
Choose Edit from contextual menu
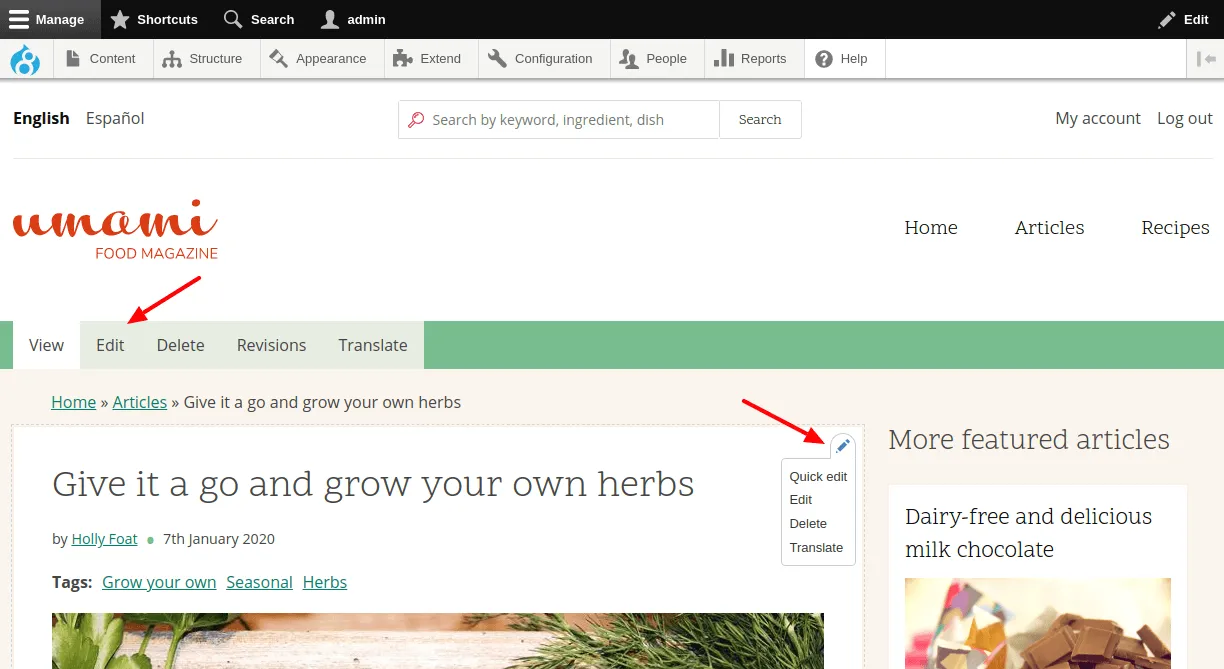(x=801, y=500)
